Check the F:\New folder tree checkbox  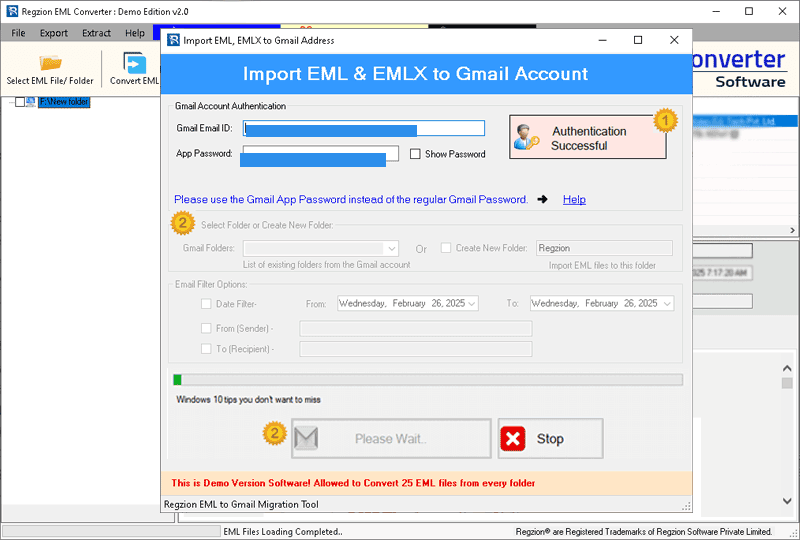coord(19,102)
